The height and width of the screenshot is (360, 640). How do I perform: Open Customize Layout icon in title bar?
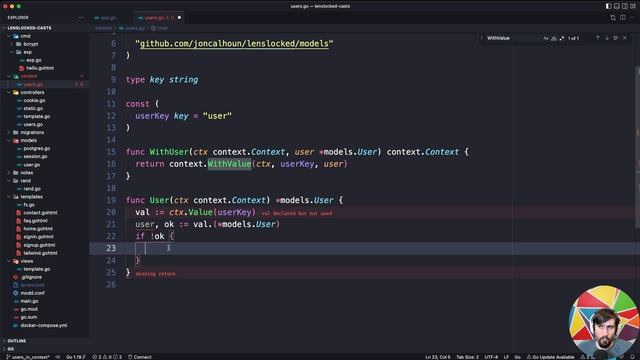(633, 6)
